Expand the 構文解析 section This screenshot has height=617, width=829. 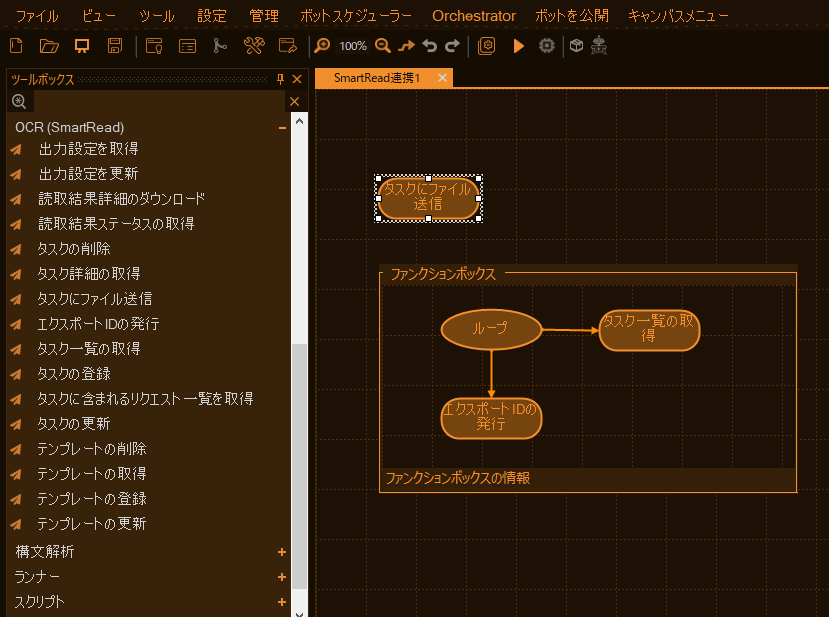click(x=282, y=551)
